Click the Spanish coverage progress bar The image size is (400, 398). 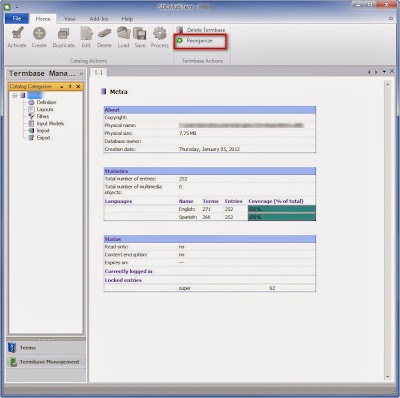tap(282, 217)
